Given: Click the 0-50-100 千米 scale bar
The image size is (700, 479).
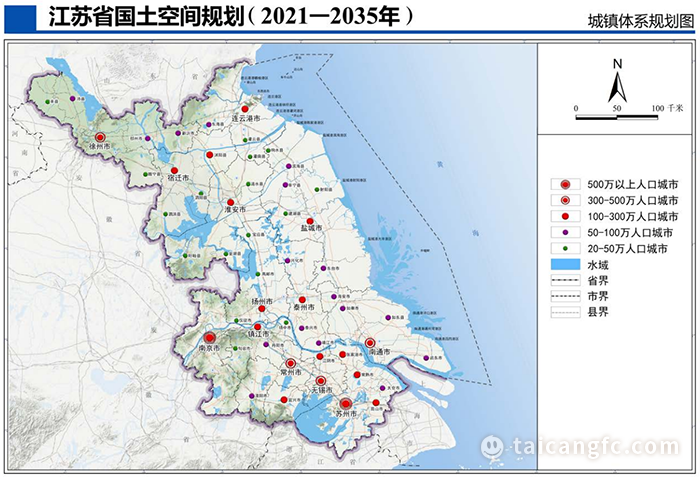Looking at the screenshot, I should click(617, 117).
